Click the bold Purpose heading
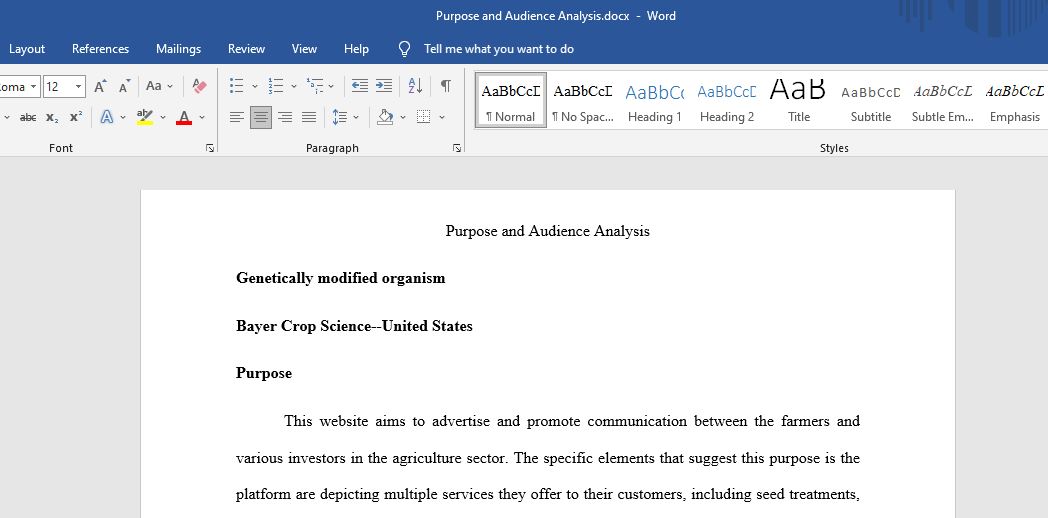Viewport: 1048px width, 518px height. click(264, 373)
